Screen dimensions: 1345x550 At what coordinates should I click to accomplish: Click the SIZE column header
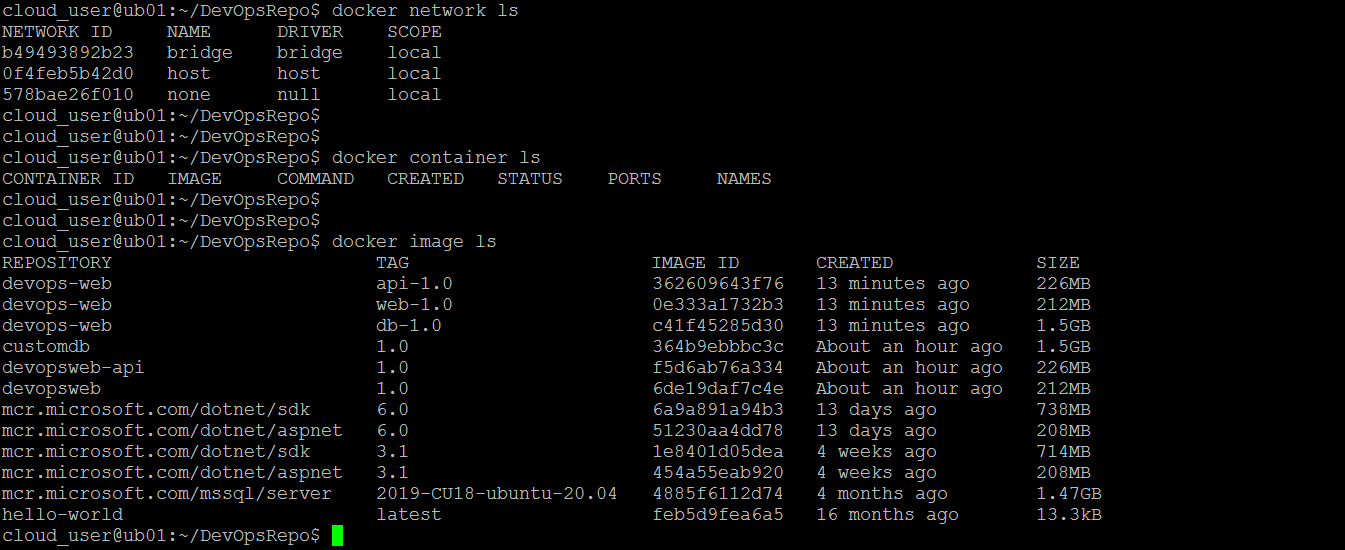click(x=1058, y=263)
